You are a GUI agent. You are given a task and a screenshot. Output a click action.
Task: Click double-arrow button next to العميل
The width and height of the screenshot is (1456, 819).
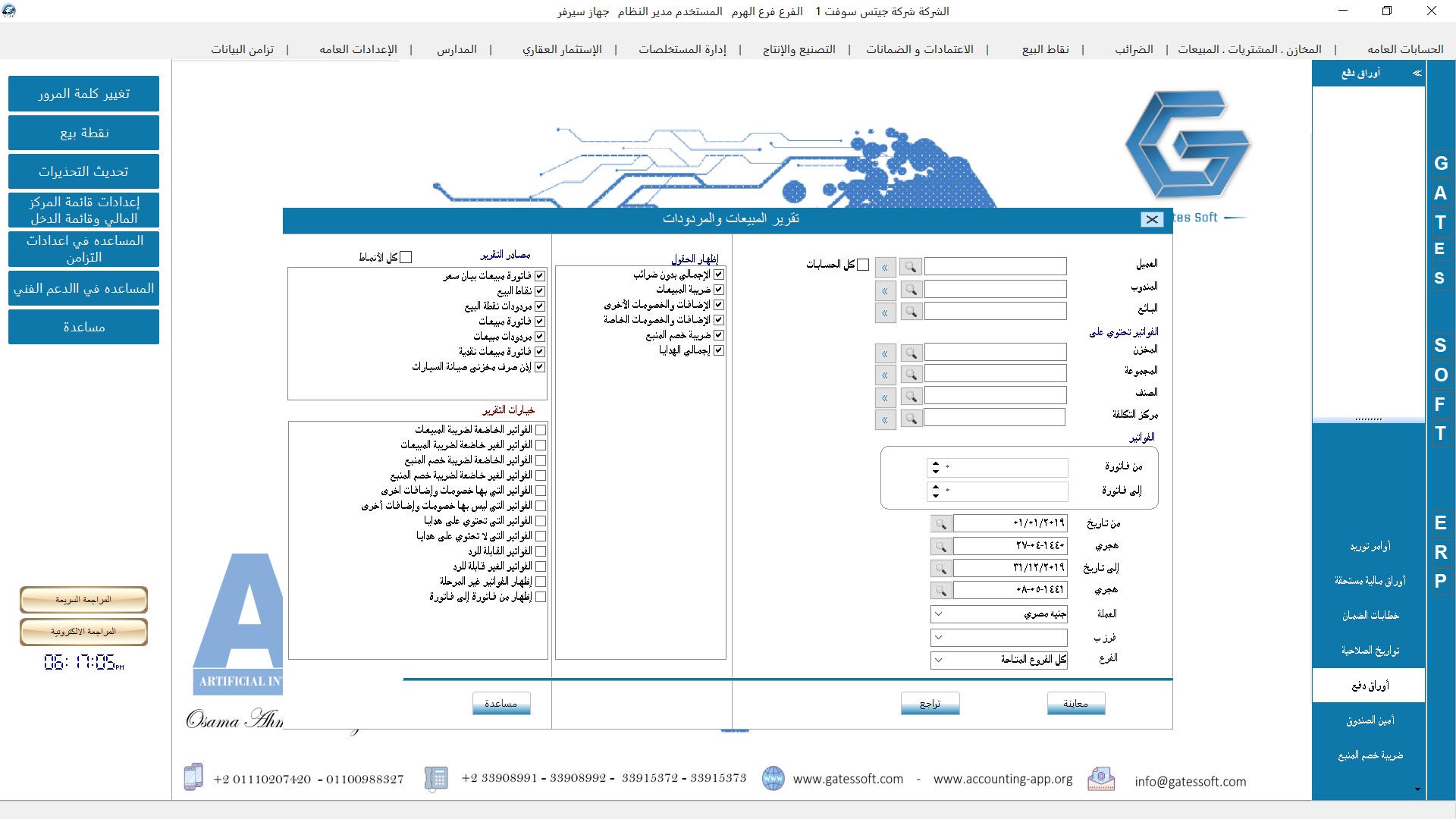pyautogui.click(x=885, y=267)
